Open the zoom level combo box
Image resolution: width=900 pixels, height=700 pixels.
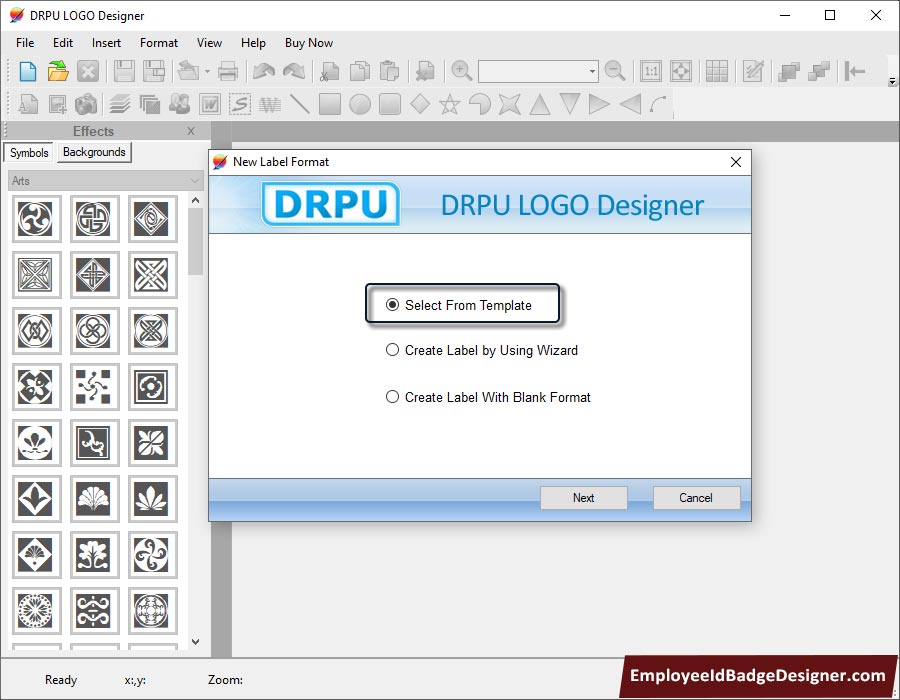538,72
